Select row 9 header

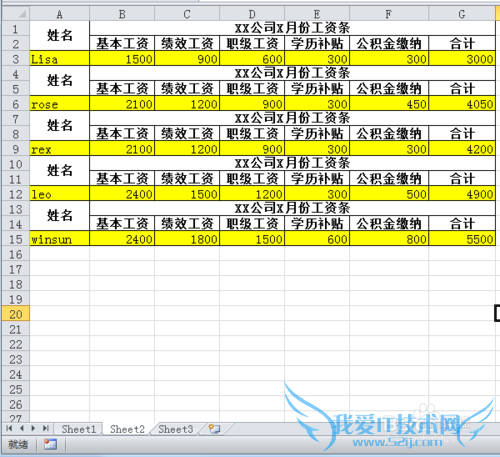[16, 149]
